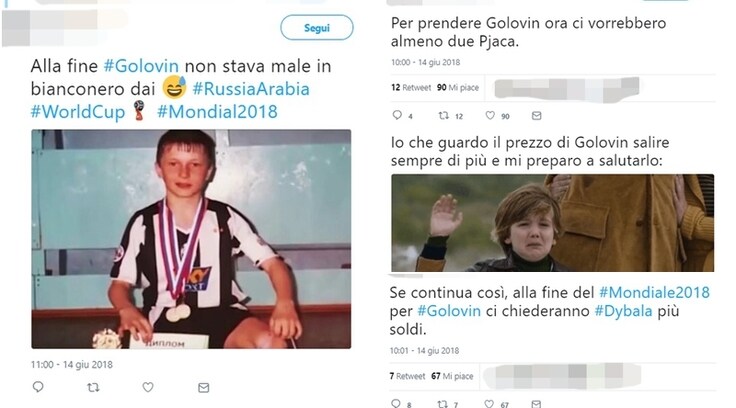
Task: Open the #Mondiale2018 hashtag in right tweet
Action: point(654,293)
